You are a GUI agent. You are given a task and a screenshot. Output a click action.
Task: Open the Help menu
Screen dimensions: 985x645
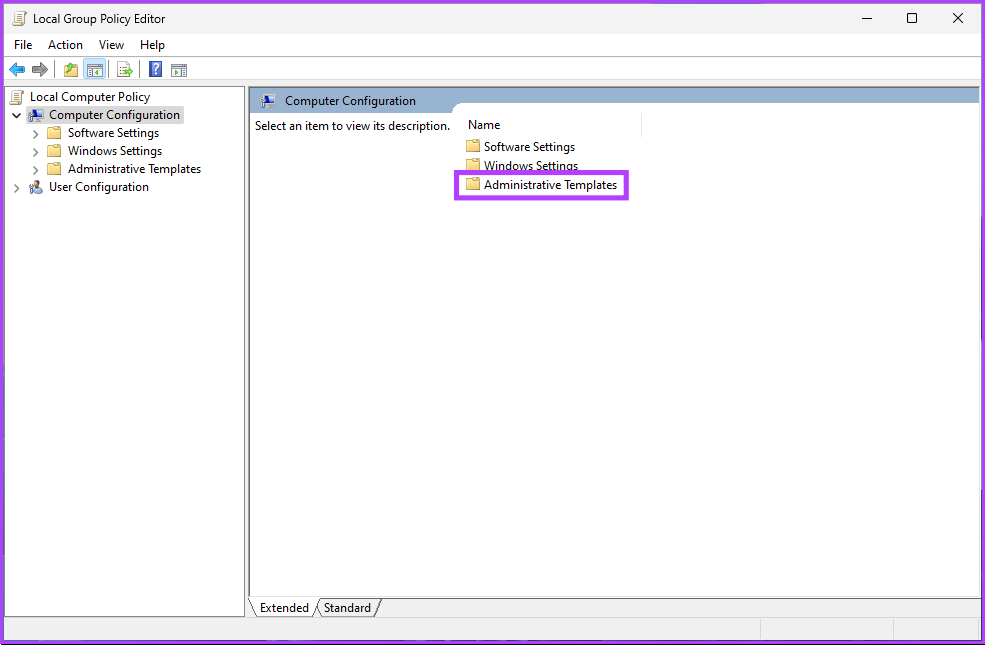[x=152, y=45]
